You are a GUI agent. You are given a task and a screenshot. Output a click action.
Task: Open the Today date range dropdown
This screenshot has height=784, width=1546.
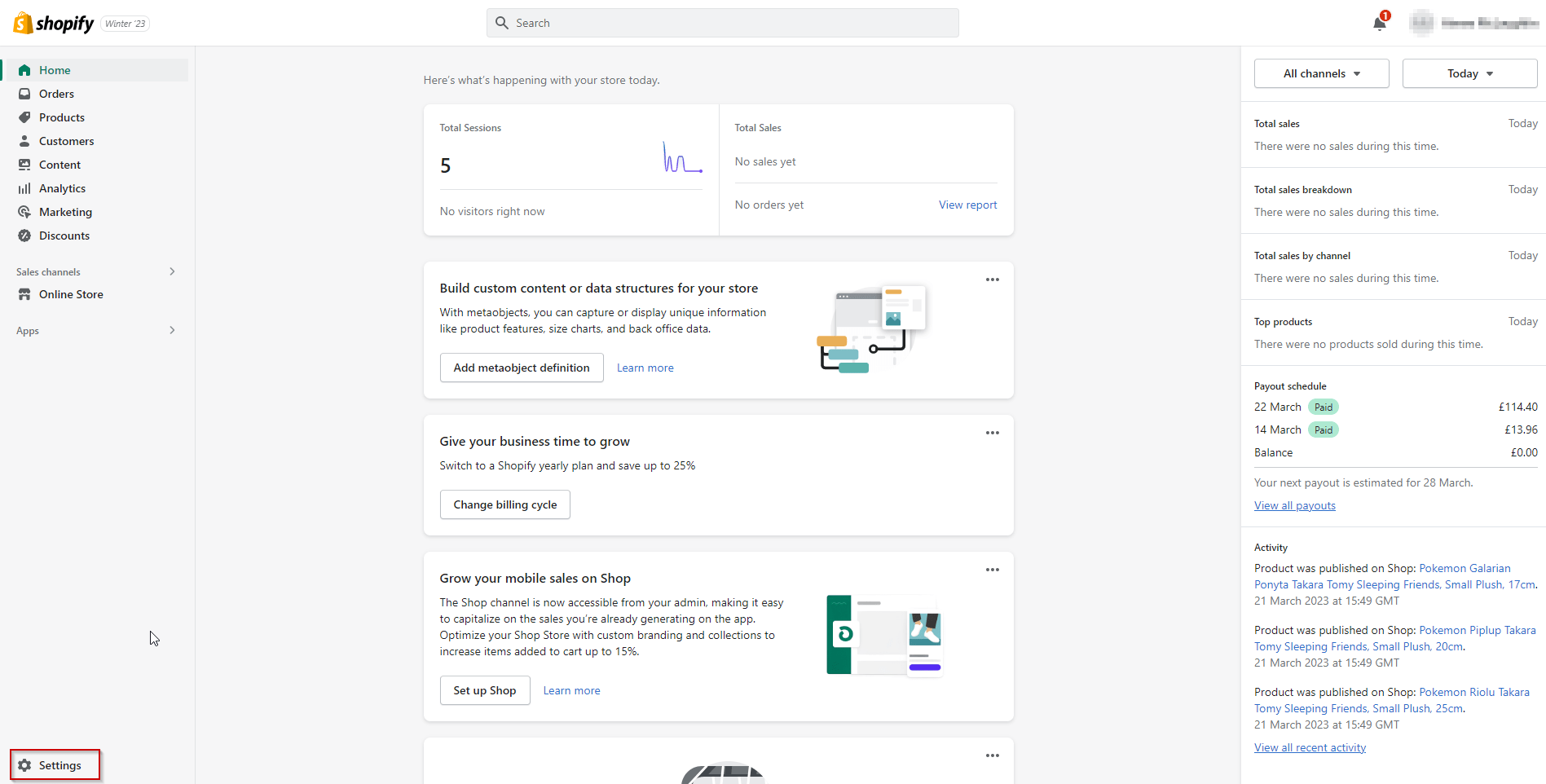click(x=1469, y=73)
